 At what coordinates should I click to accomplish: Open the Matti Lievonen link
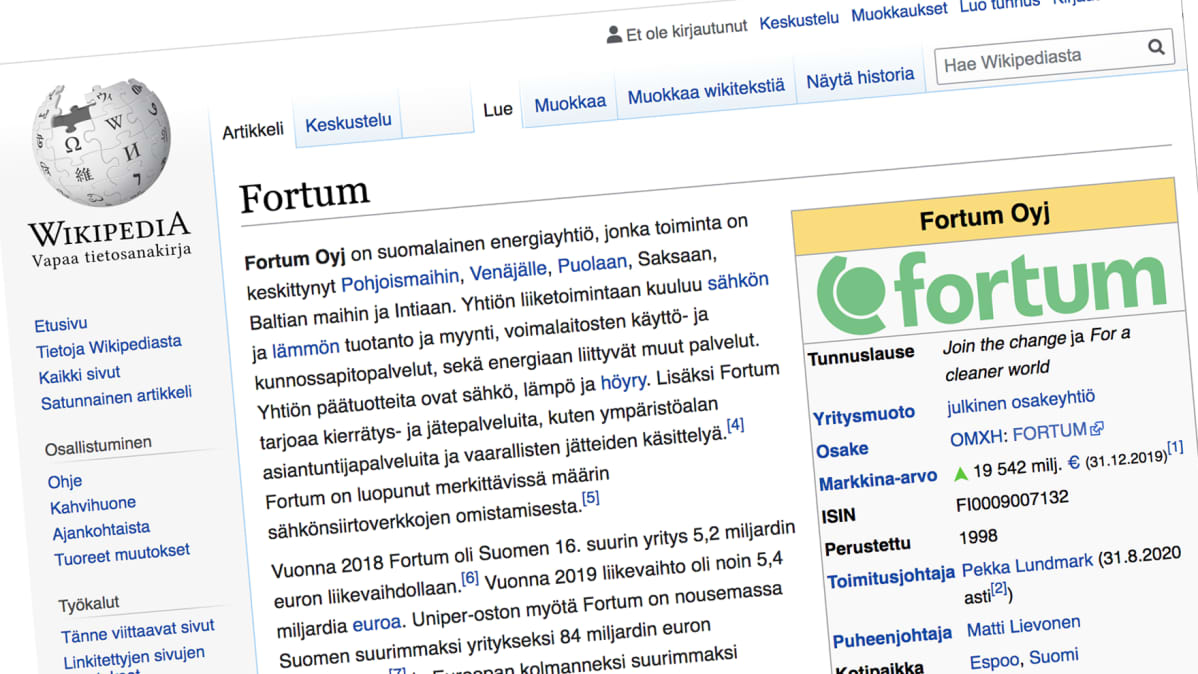pyautogui.click(x=1024, y=627)
